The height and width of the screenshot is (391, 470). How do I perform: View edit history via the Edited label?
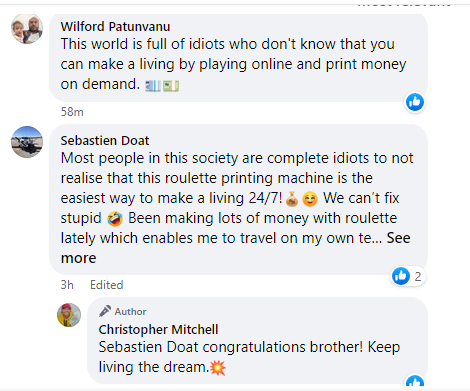[107, 285]
